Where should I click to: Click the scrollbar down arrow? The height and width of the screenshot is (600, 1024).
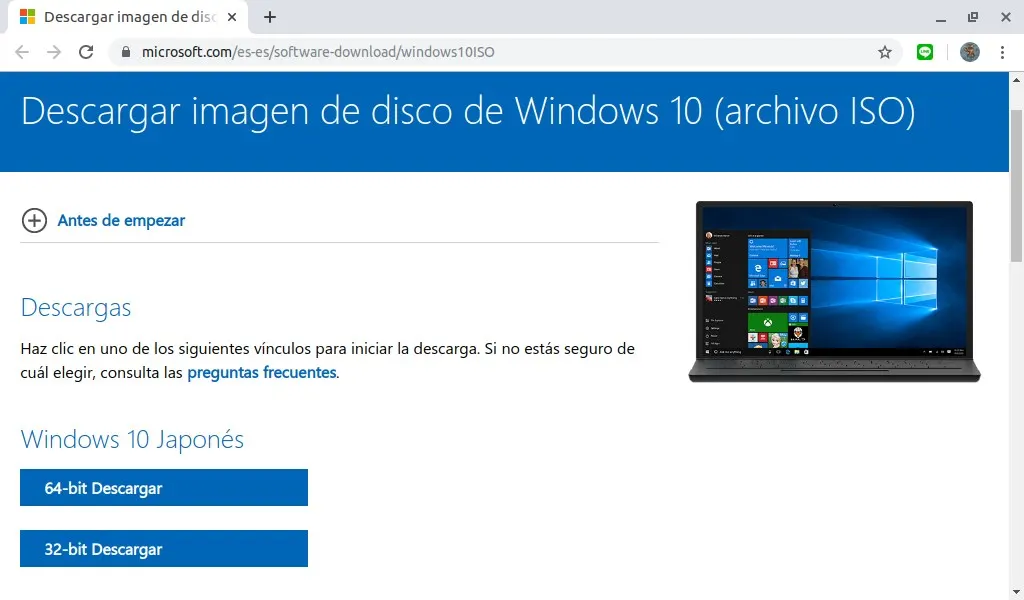1016,592
